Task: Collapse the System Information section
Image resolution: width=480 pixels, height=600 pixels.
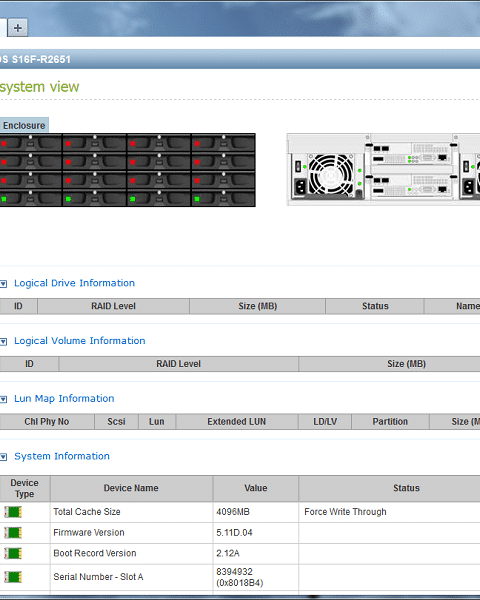Action: point(3,457)
